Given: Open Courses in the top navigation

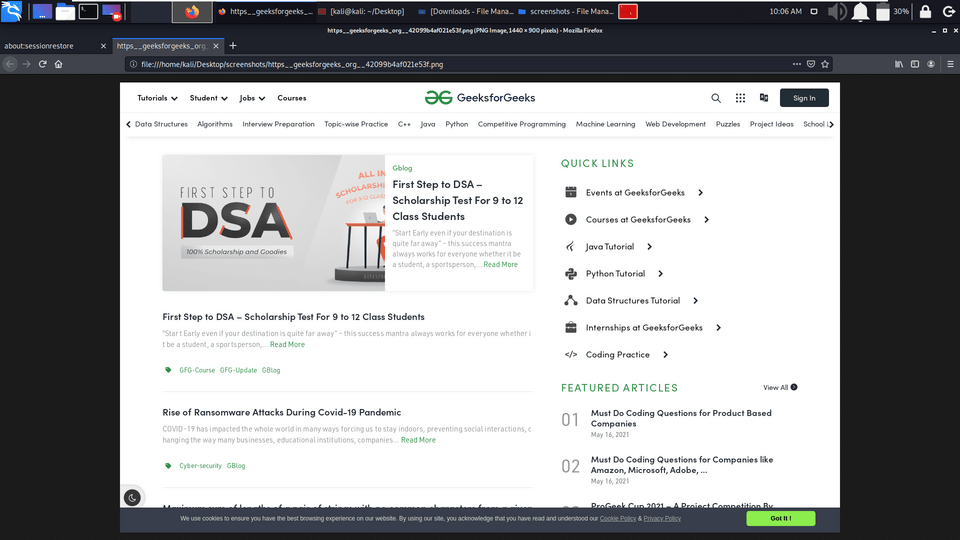Looking at the screenshot, I should (291, 98).
